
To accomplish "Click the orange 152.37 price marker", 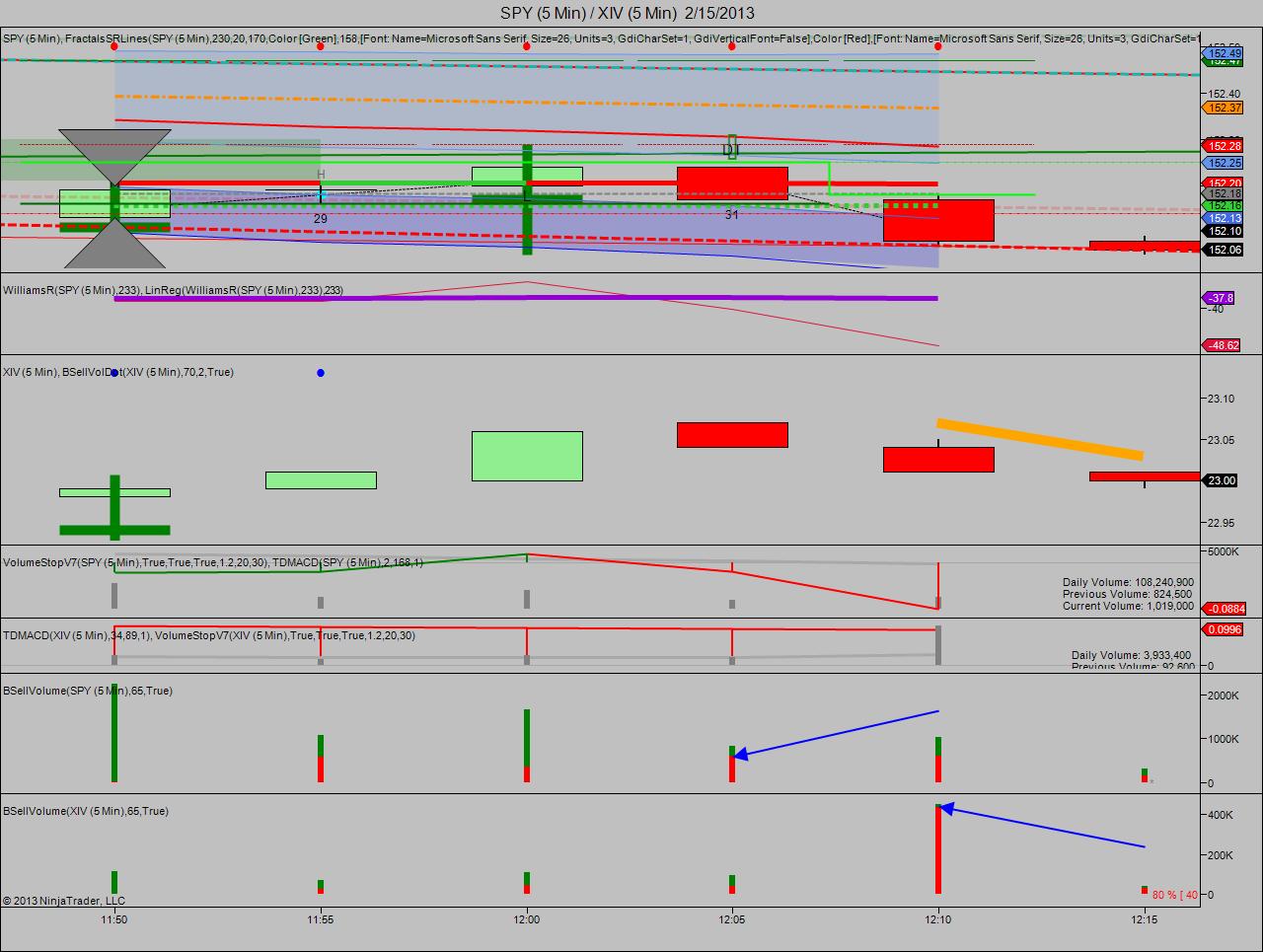I will tap(1224, 108).
